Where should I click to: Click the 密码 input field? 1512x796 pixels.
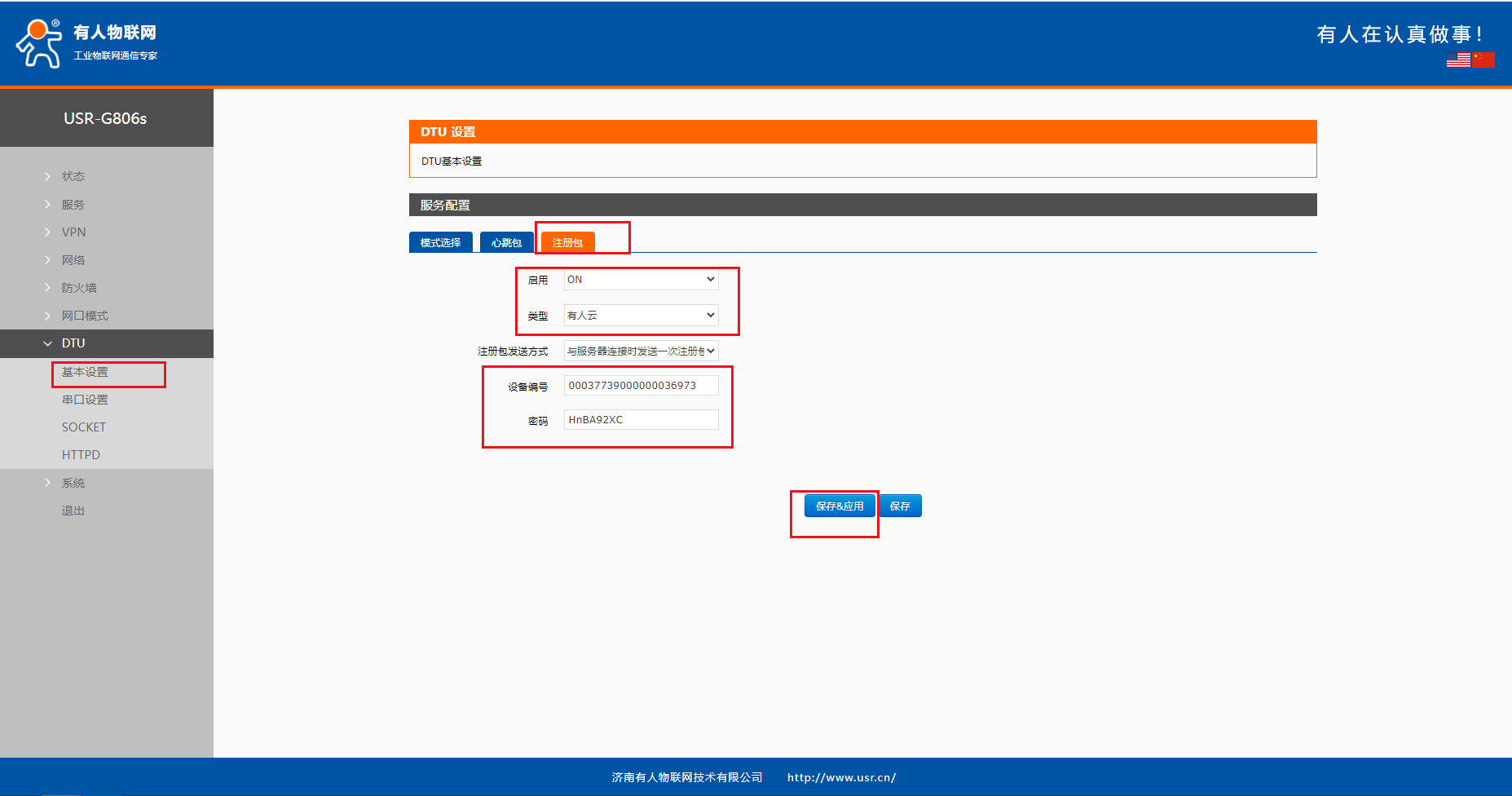pyautogui.click(x=641, y=420)
